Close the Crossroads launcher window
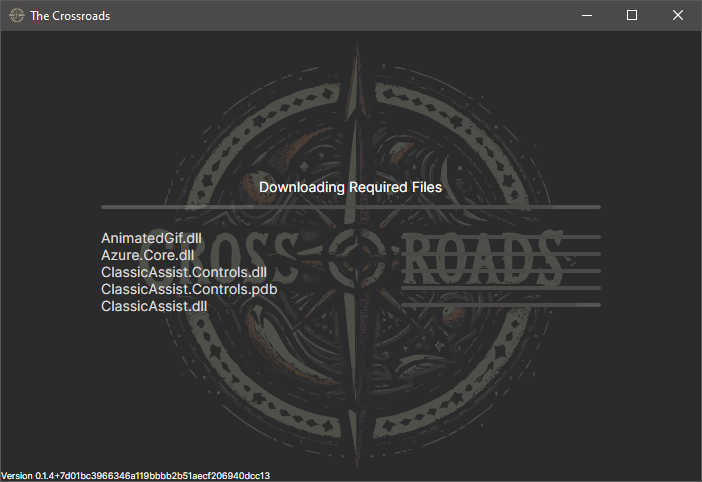 [678, 15]
